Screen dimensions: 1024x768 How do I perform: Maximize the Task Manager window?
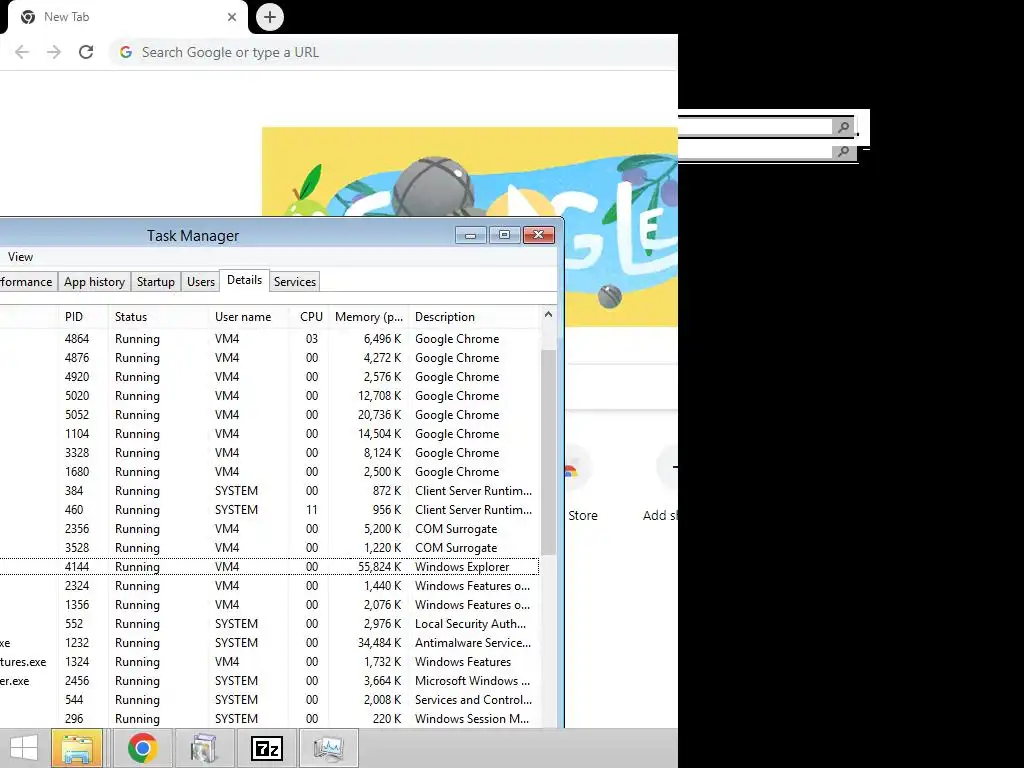point(505,235)
